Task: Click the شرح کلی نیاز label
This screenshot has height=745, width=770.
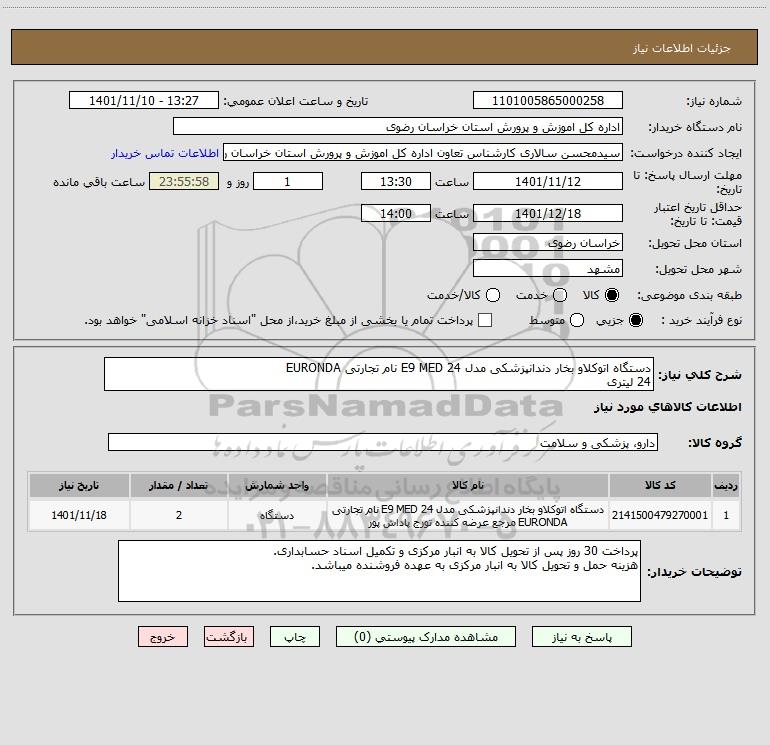Action: (x=700, y=375)
